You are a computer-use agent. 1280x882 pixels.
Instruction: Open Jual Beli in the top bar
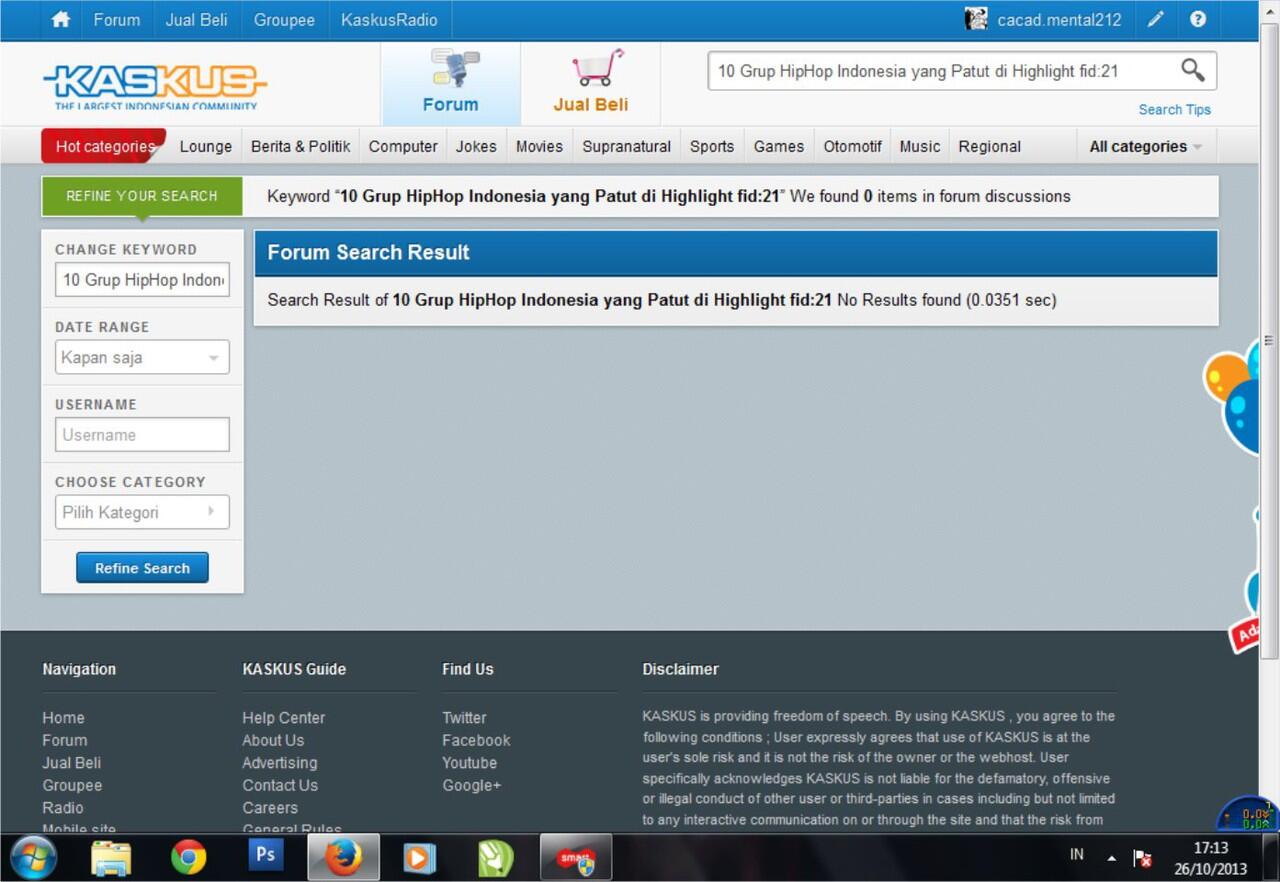[x=196, y=19]
